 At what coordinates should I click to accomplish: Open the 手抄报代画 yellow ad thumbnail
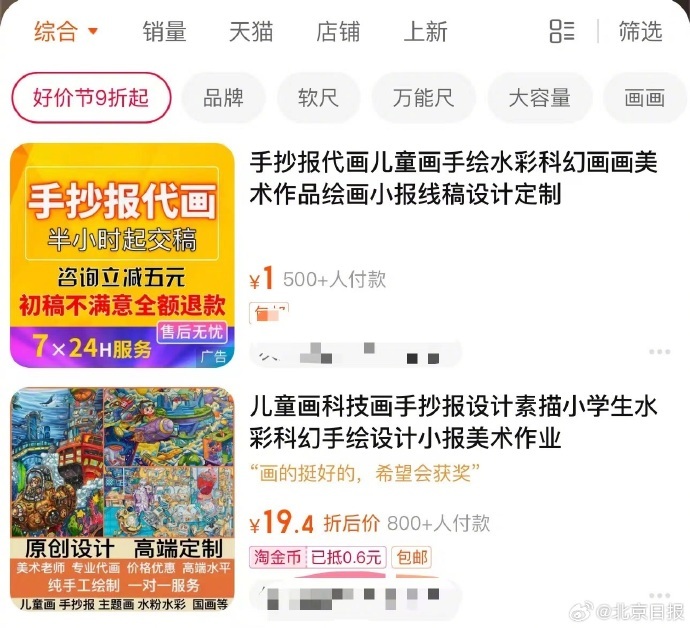click(122, 255)
